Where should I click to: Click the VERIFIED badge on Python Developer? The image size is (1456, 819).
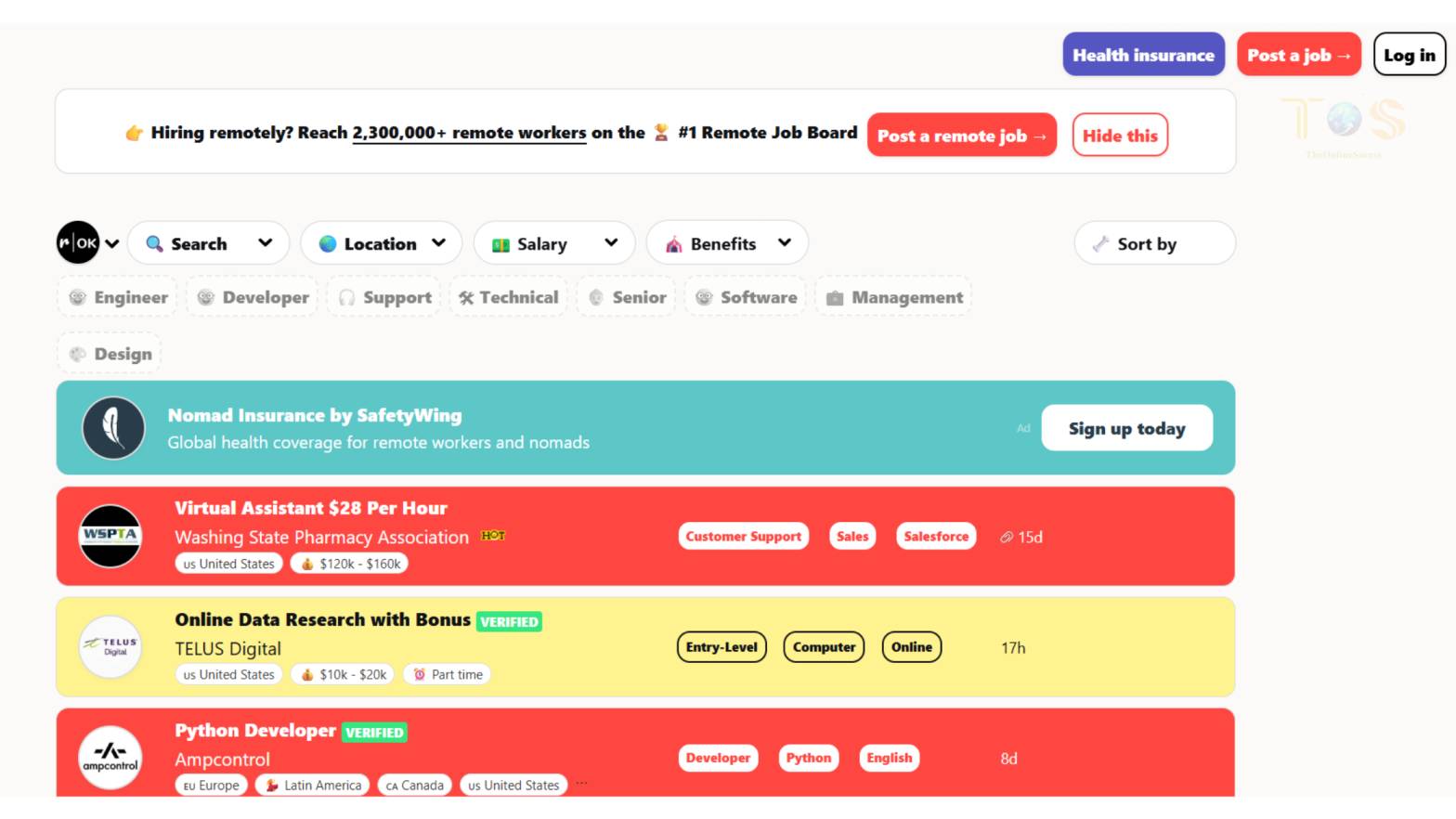374,733
